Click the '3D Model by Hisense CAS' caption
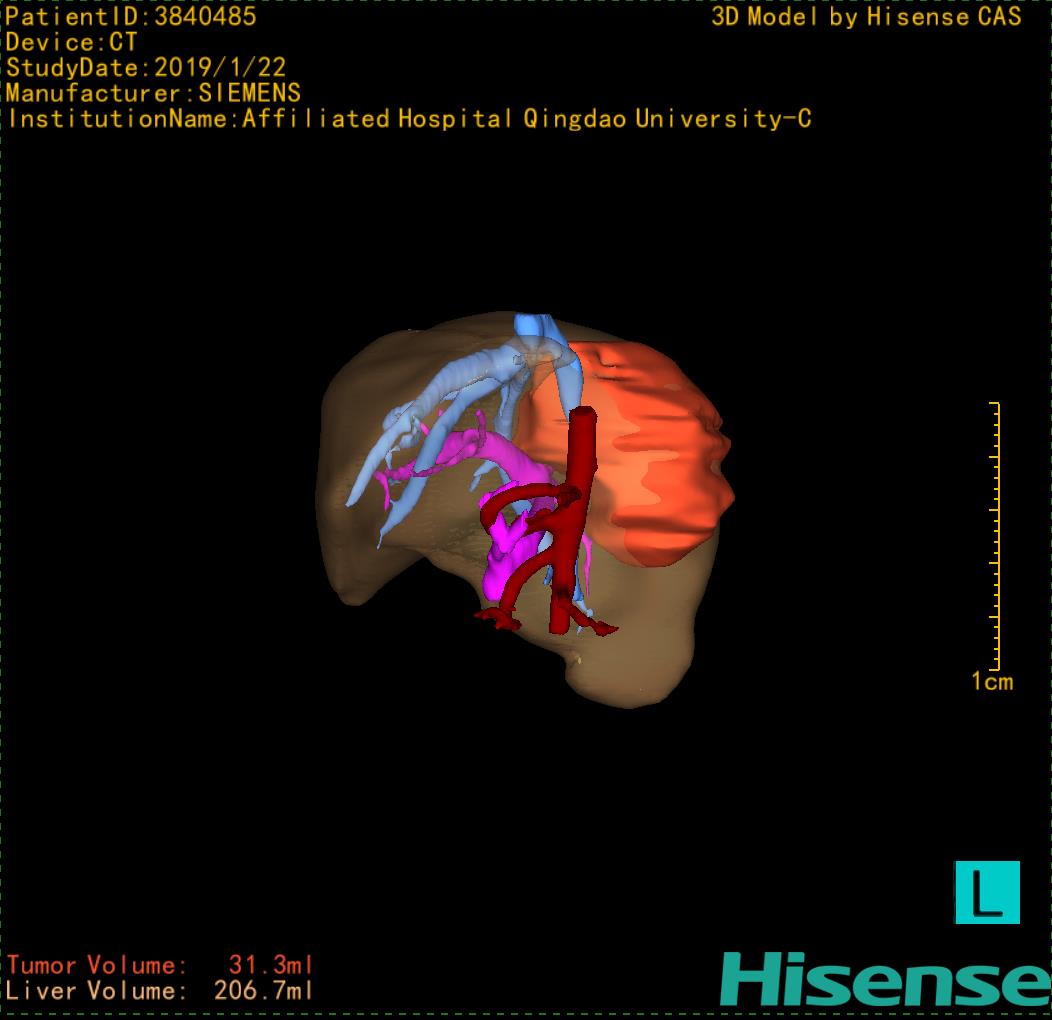This screenshot has height=1020, width=1052. (x=866, y=17)
